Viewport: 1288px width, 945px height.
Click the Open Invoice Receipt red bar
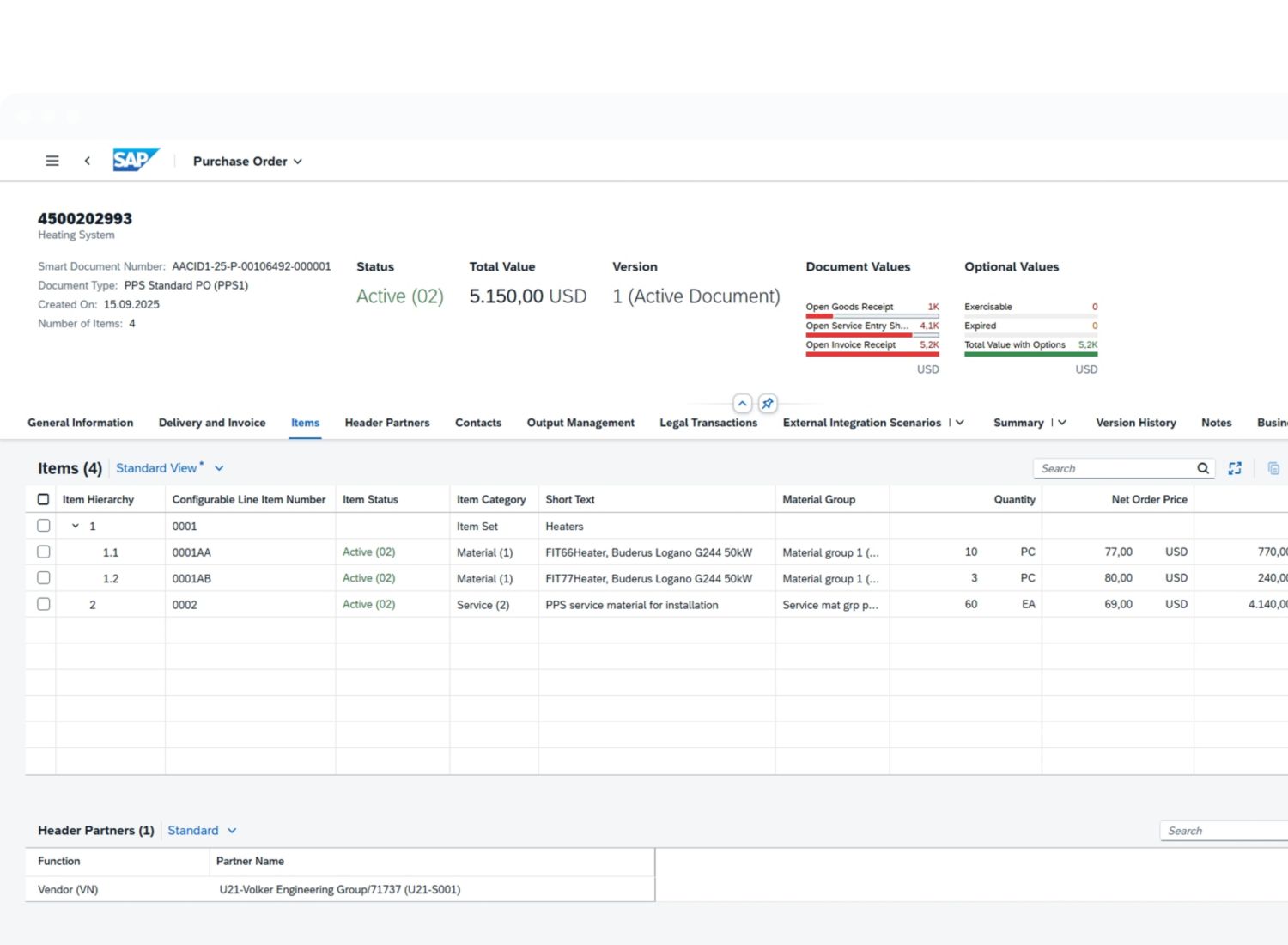[872, 353]
